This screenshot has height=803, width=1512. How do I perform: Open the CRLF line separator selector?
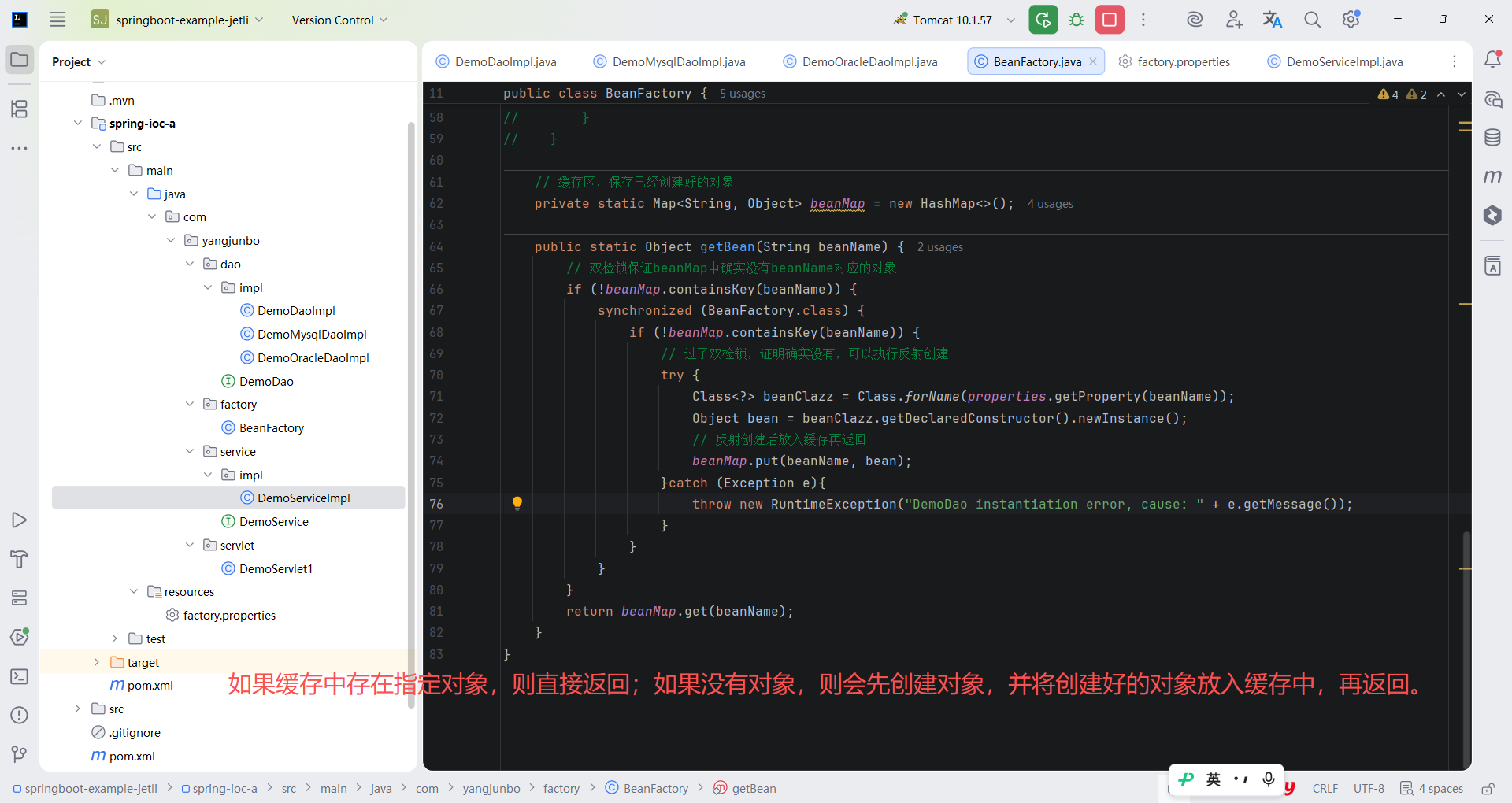[x=1325, y=789]
